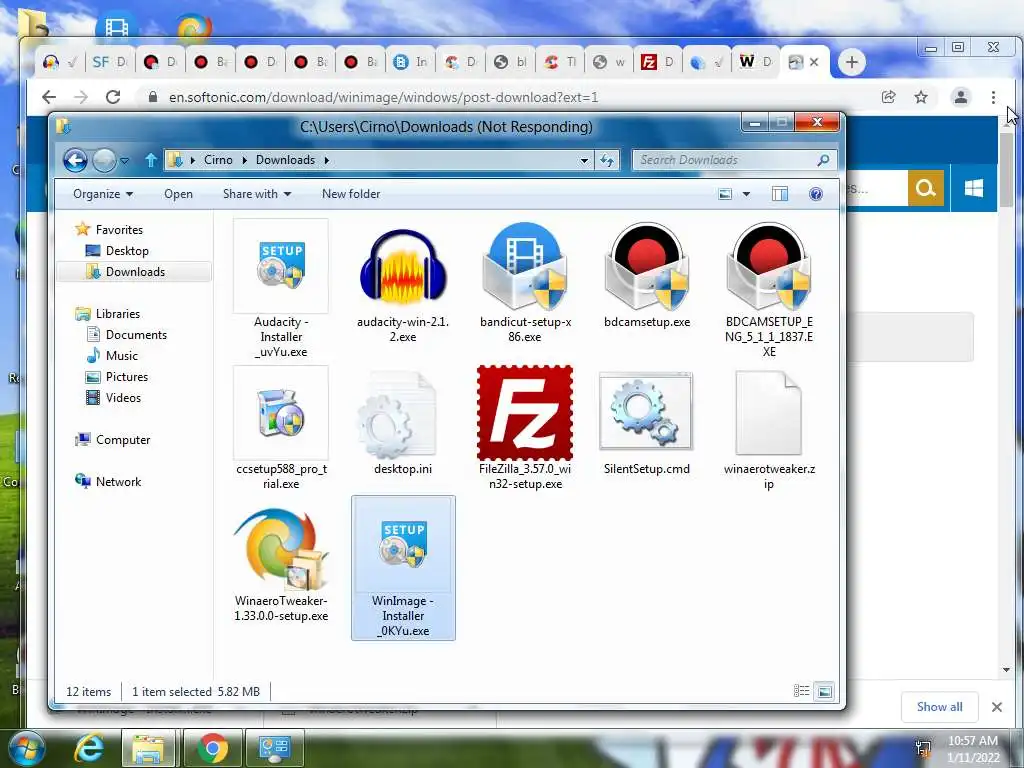
Task: Switch to the FileZilla Chrome tab
Action: (x=657, y=62)
